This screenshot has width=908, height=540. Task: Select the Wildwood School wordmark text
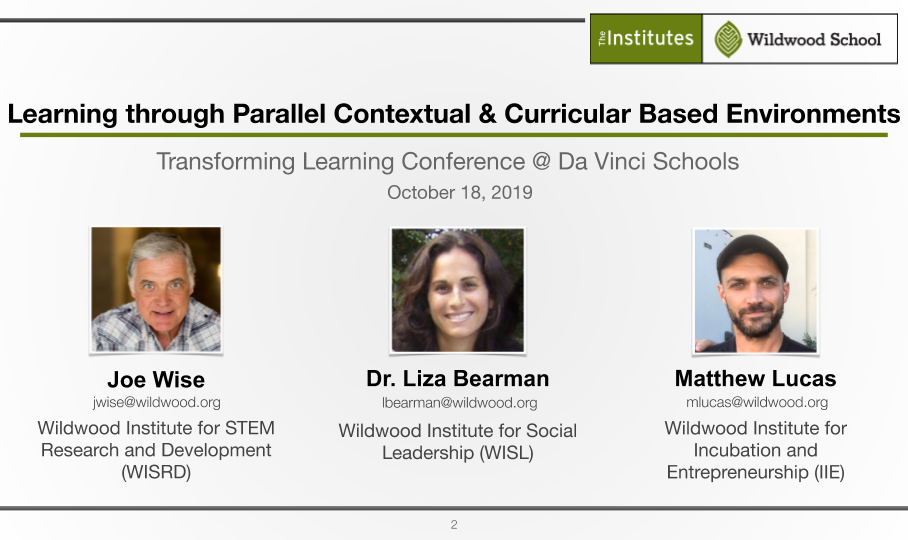click(814, 39)
